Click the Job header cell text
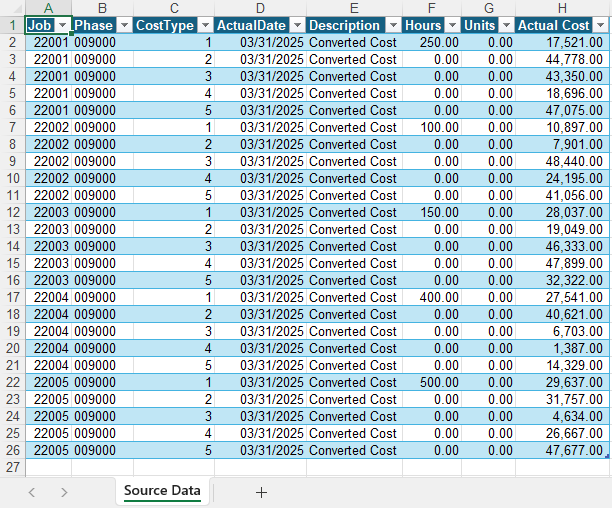This screenshot has width=612, height=508. click(39, 25)
